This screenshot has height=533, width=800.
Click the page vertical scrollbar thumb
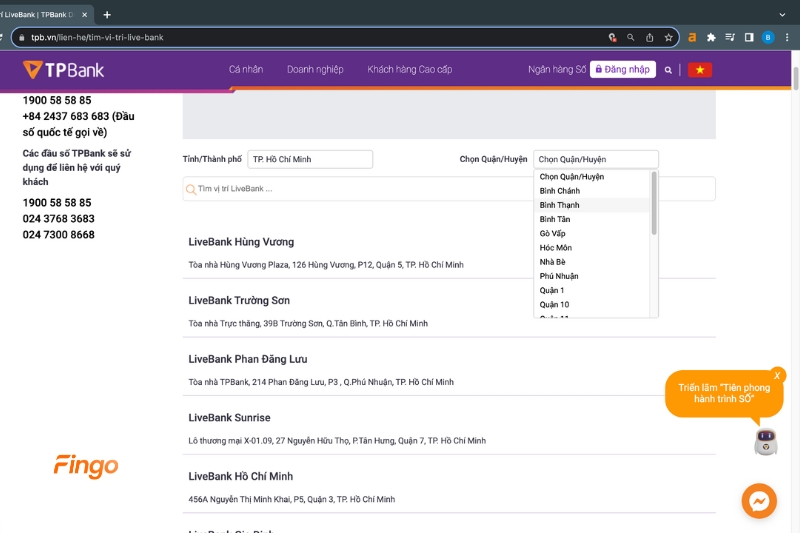[795, 78]
